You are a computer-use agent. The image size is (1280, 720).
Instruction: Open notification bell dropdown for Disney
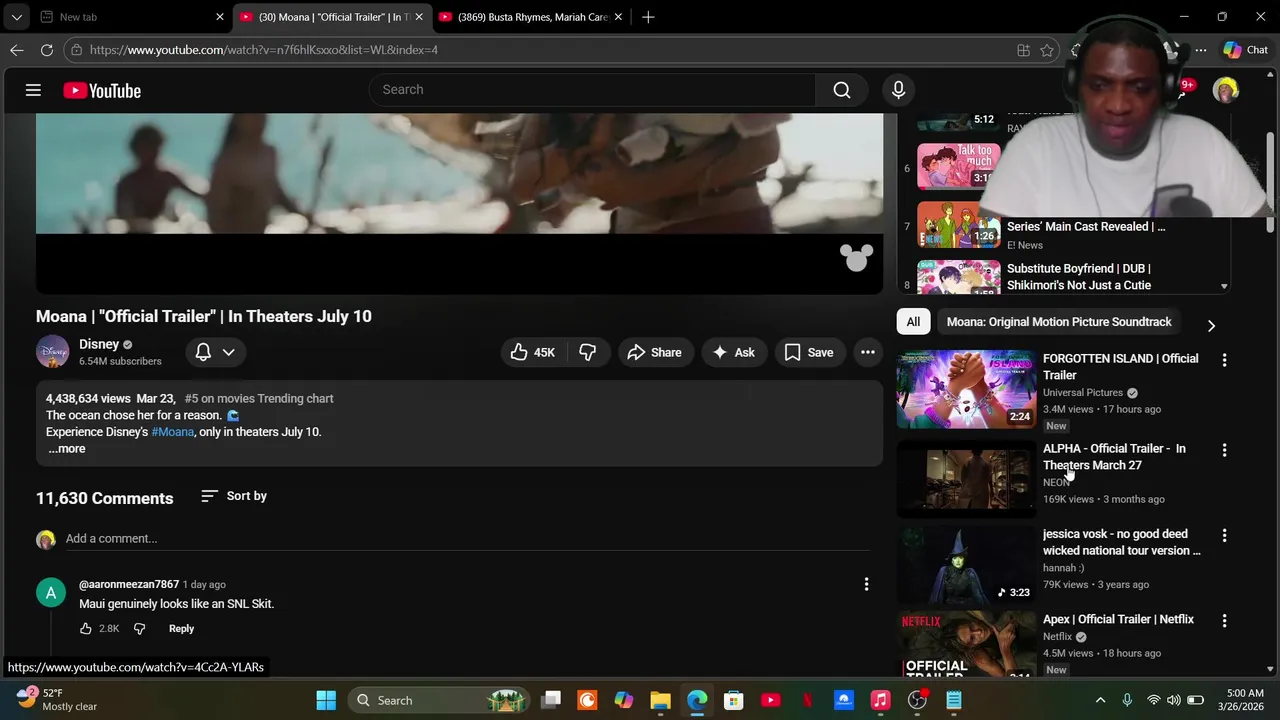click(x=215, y=352)
